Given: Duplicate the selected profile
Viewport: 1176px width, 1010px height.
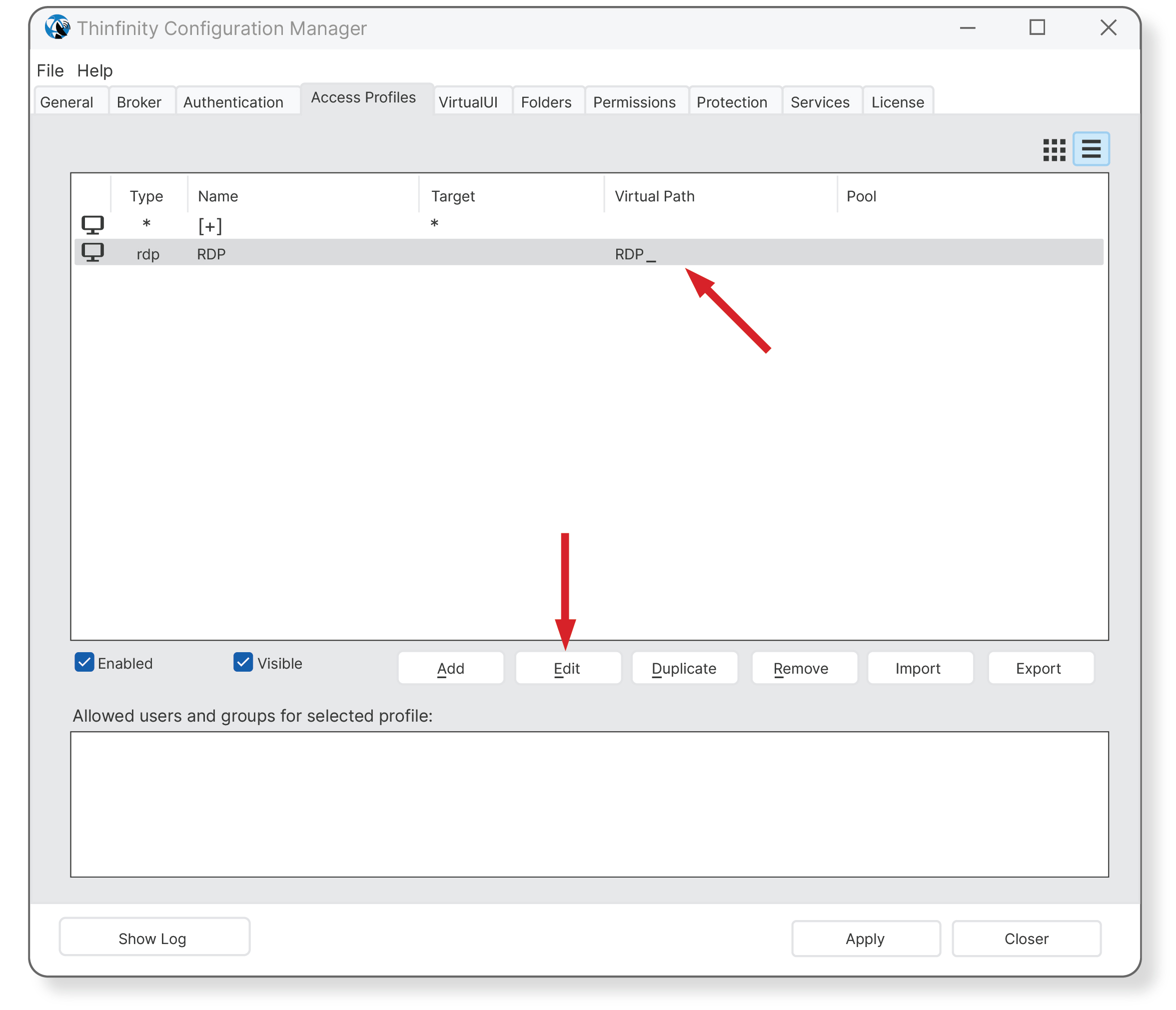Looking at the screenshot, I should [x=685, y=668].
